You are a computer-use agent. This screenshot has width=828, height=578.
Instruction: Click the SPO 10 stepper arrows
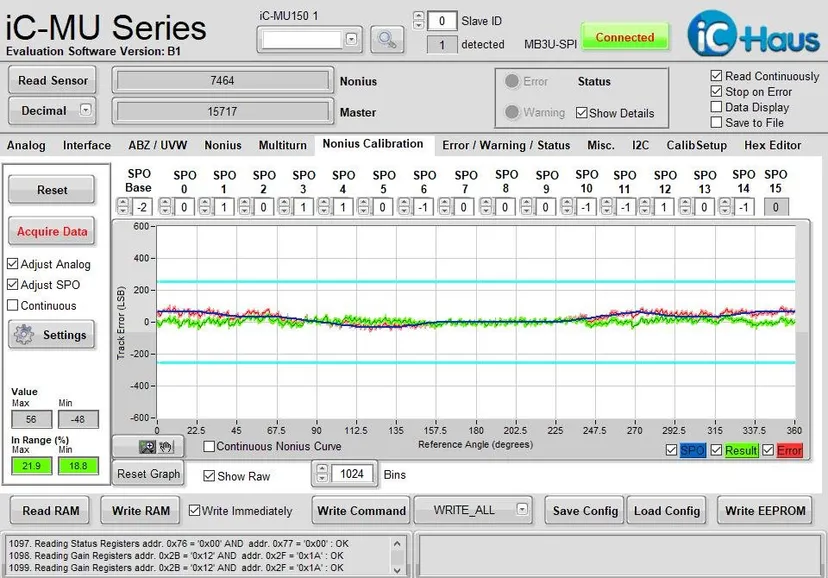567,206
